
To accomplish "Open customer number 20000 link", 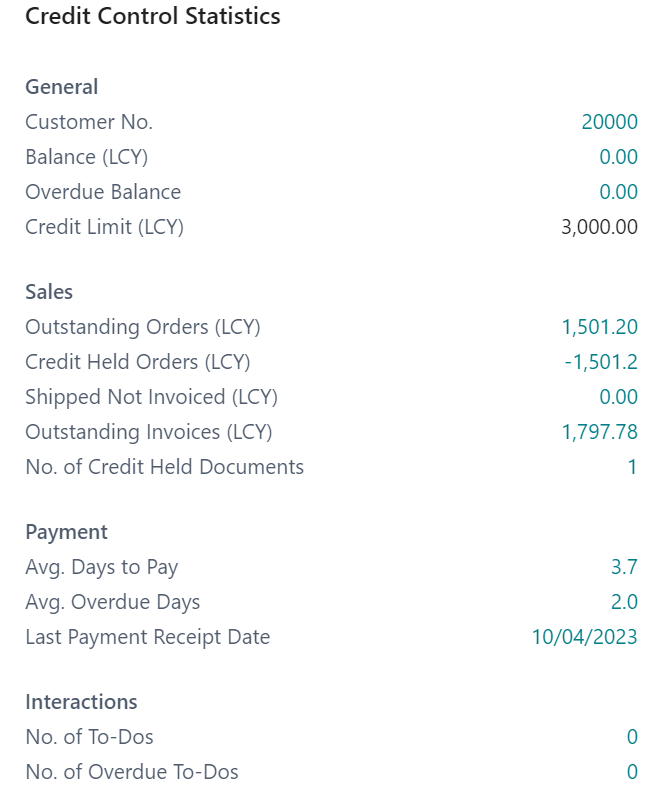I will [609, 122].
